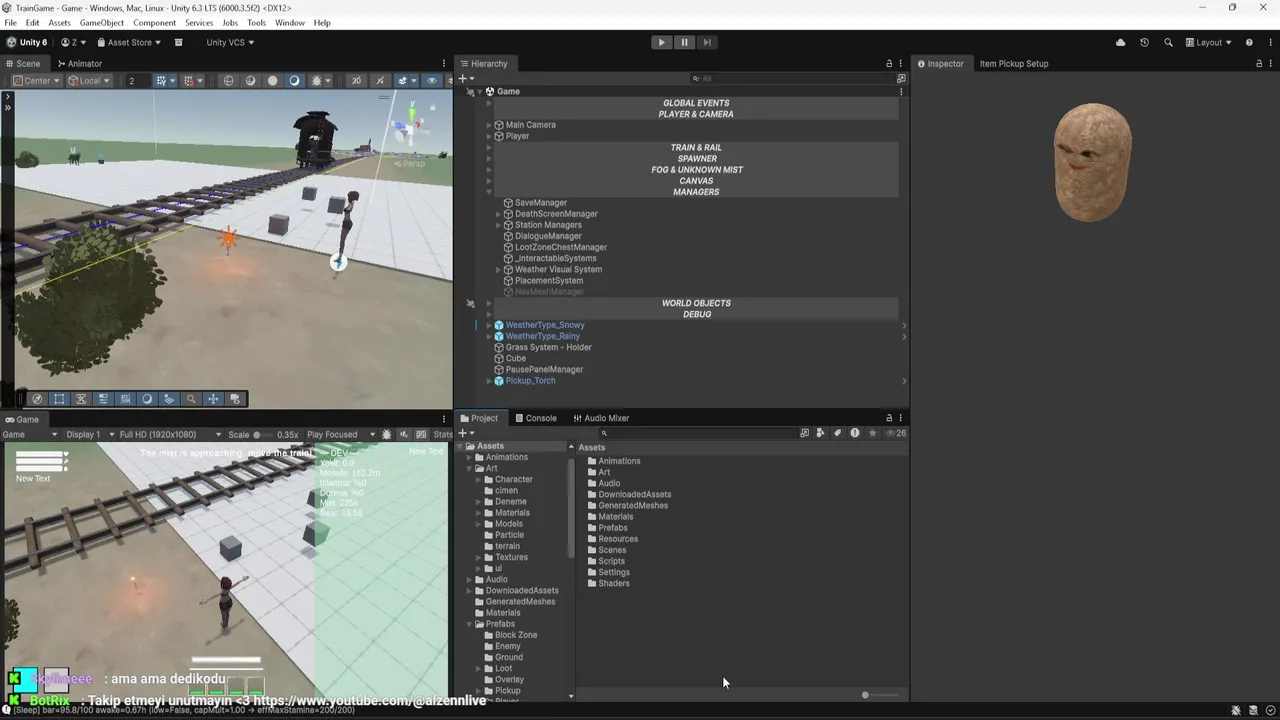
Task: Open the account Z dropdown
Action: 73,42
